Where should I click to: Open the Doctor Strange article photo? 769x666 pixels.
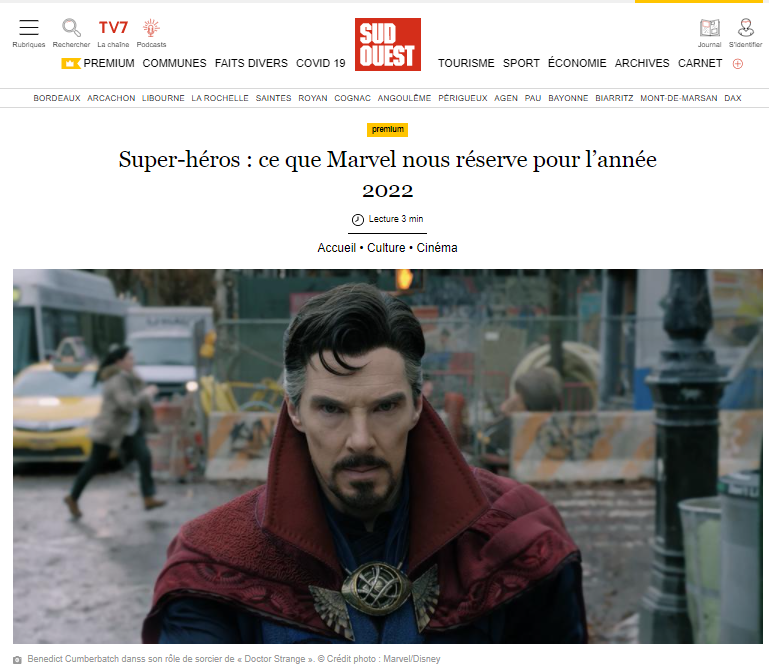coord(387,456)
